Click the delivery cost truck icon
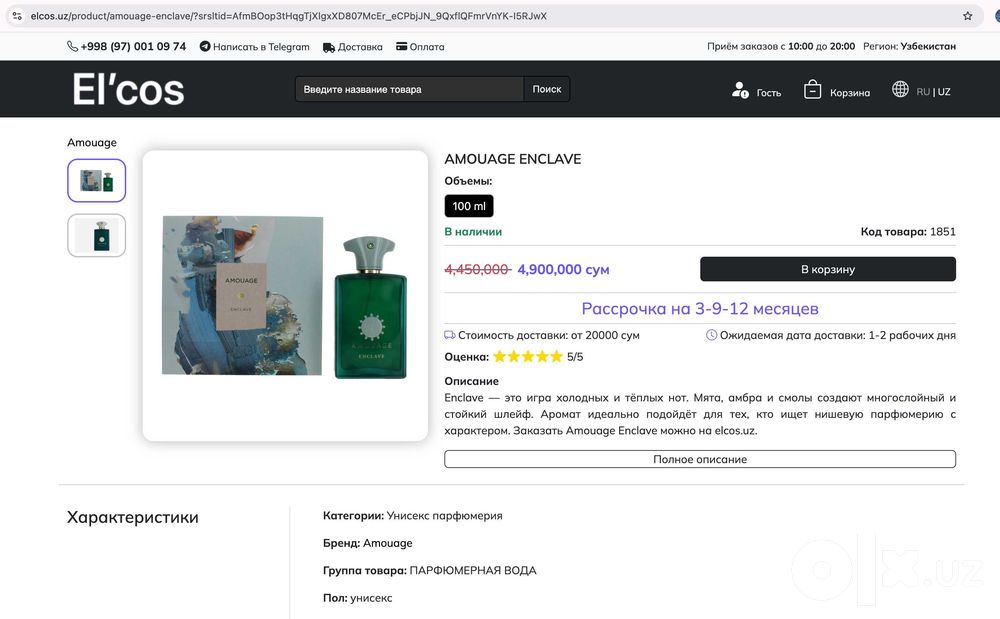Screen dimensions: 1000x619 (450, 335)
